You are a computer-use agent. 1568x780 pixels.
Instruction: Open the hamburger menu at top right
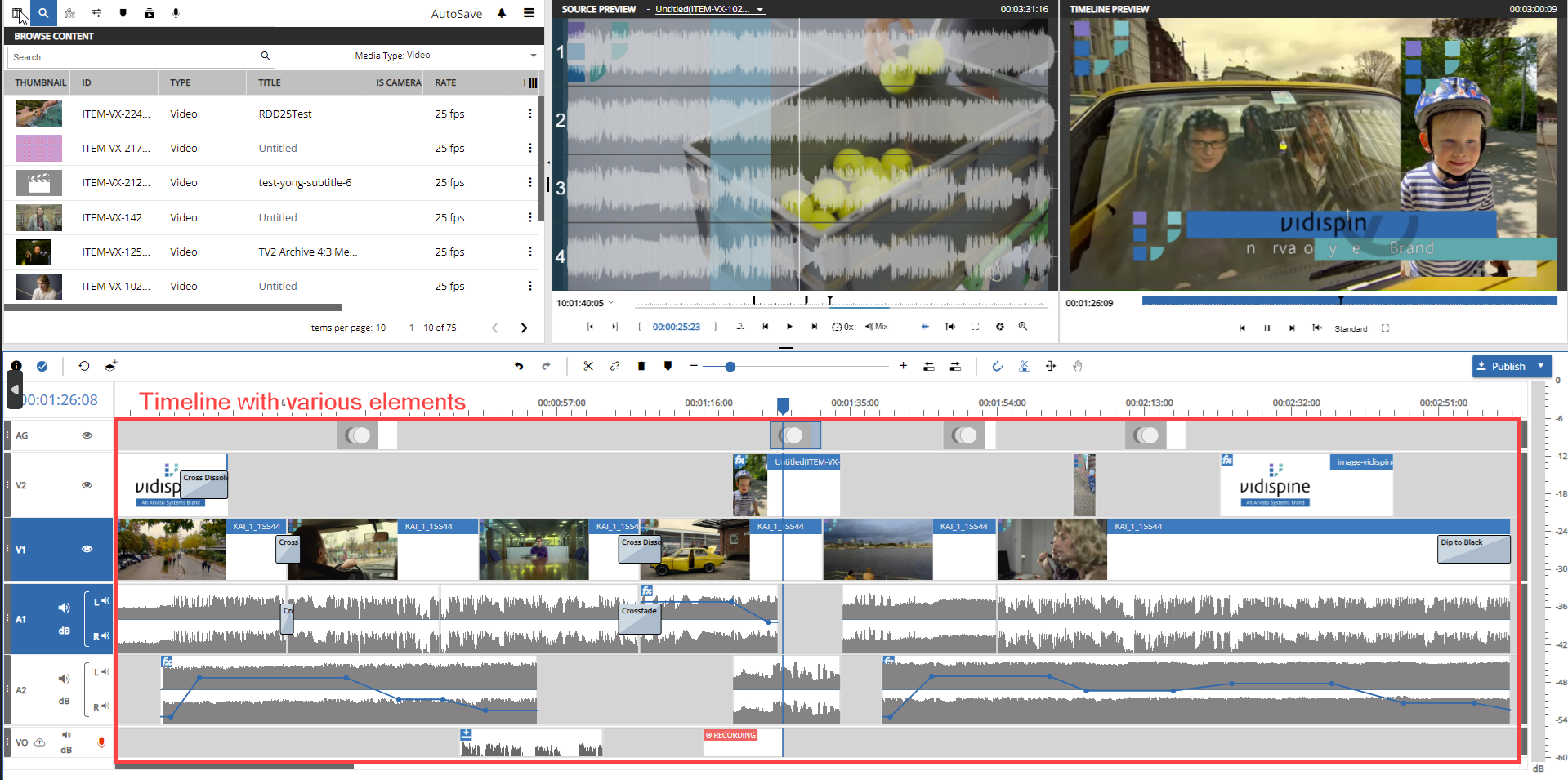point(529,13)
